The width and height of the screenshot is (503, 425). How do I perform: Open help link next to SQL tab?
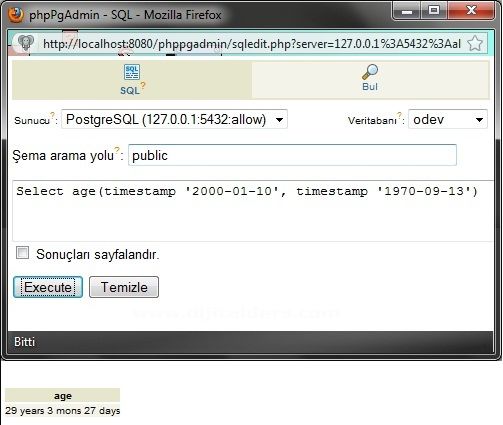[x=143, y=85]
